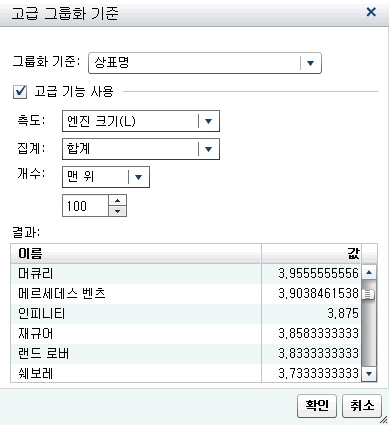Viewport: 389px width, 425px height.
Task: Click the value 3.875
Action: pos(343,314)
